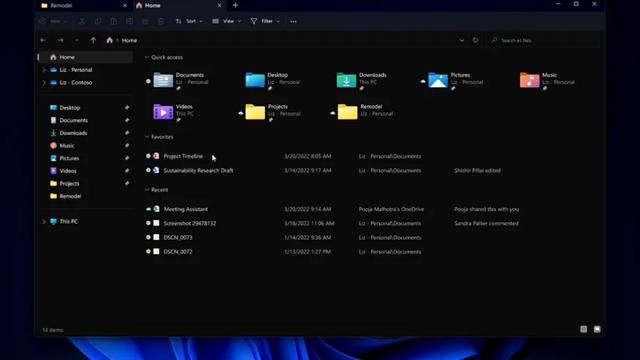
Task: Select Home in the navigation pane
Action: [x=85, y=57]
